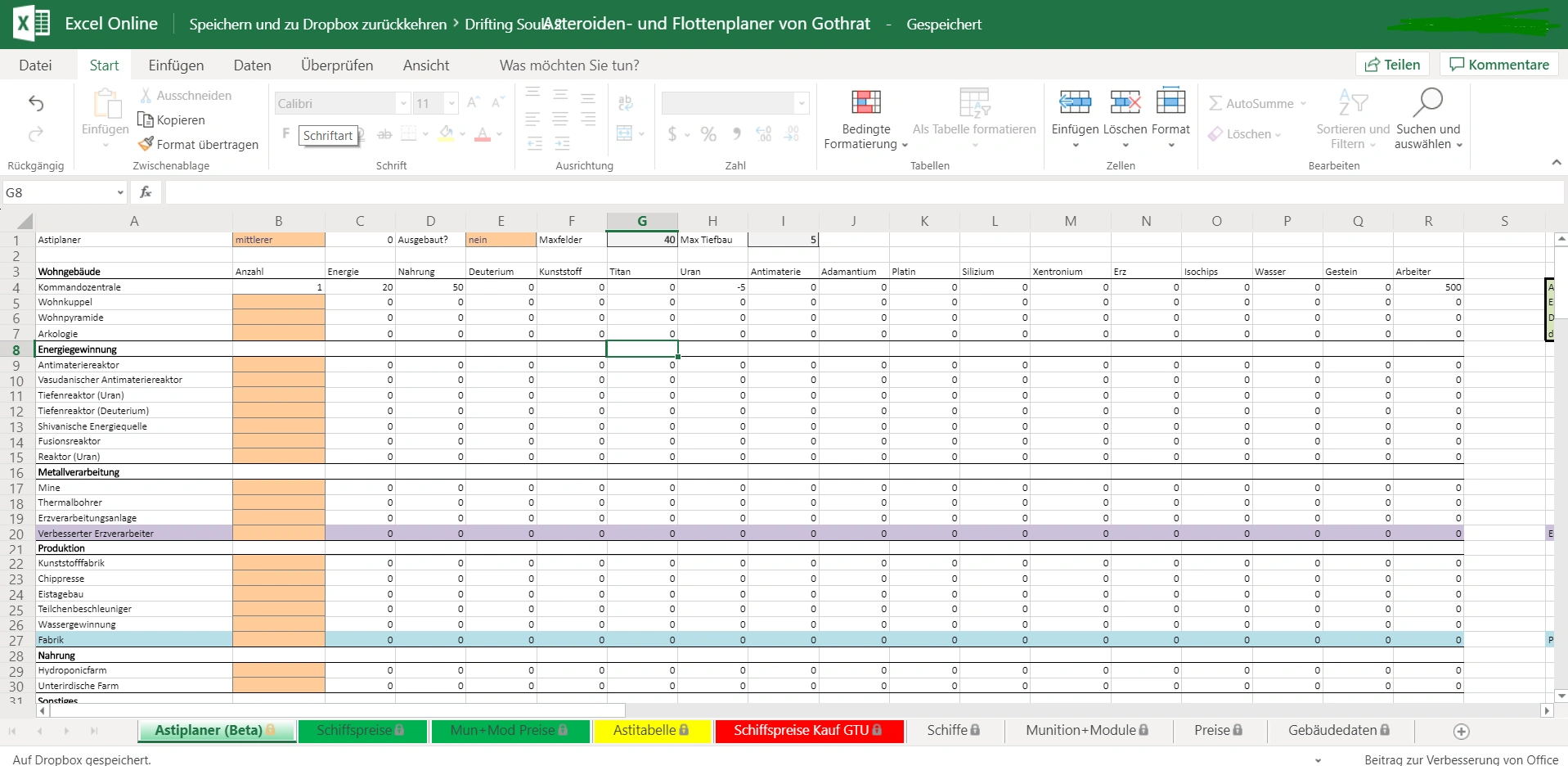Click the Was möchten Sie tun search field
This screenshot has height=766, width=1568.
569,65
